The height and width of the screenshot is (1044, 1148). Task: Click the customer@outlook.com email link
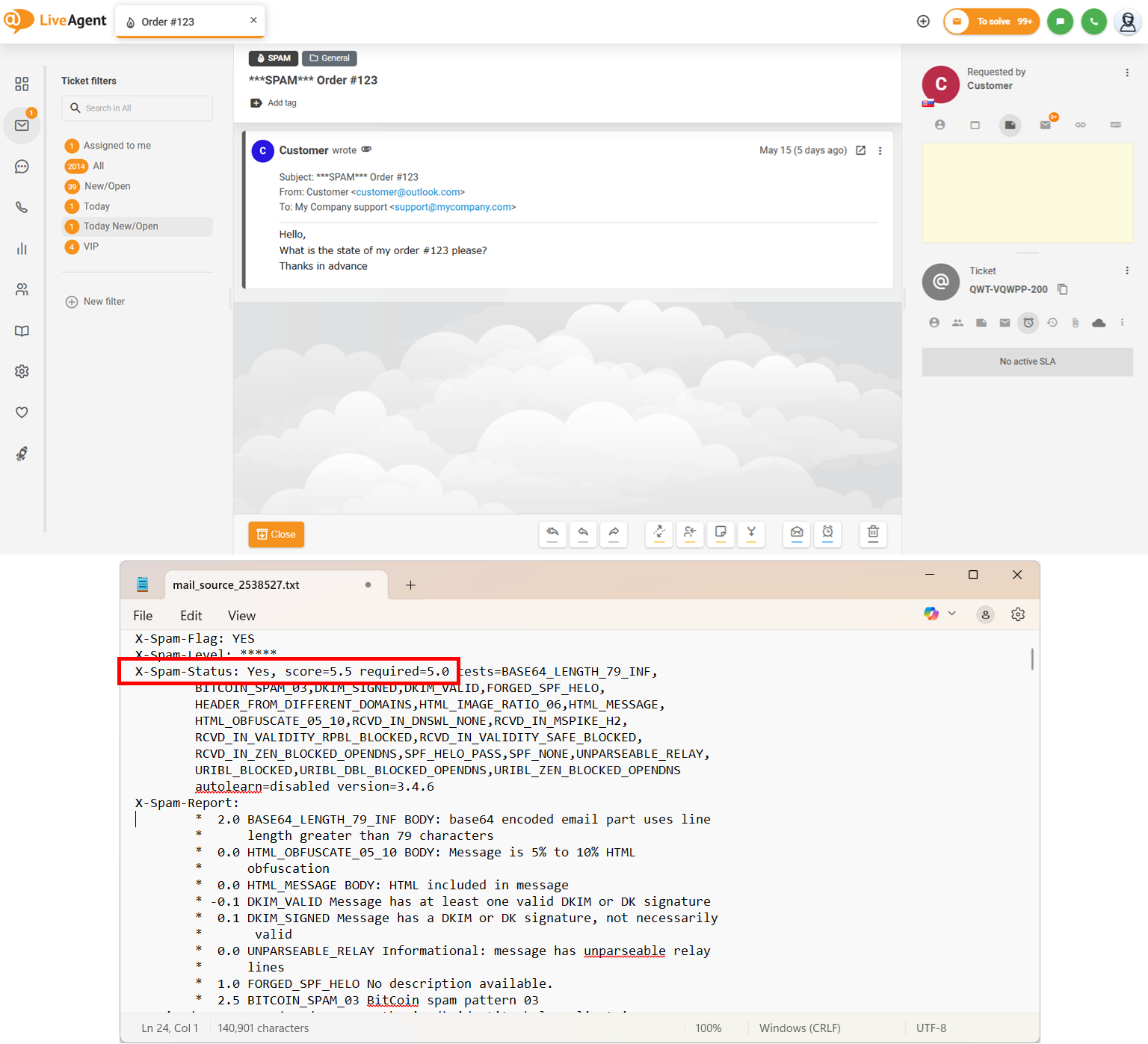408,192
